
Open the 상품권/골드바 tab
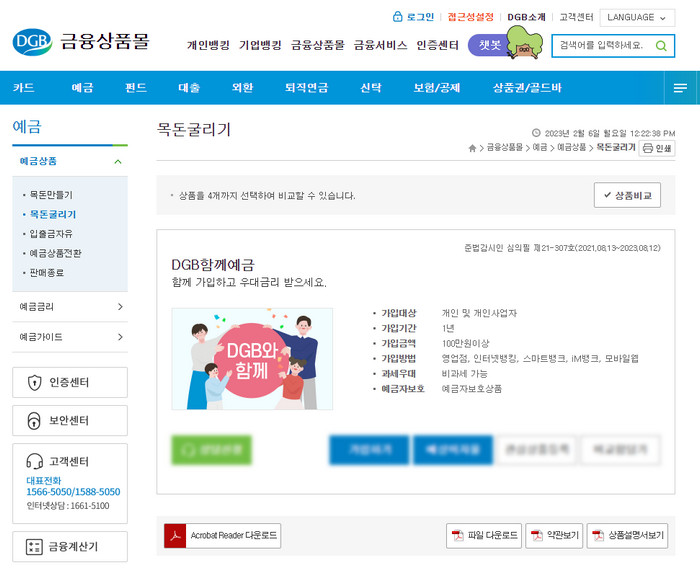pyautogui.click(x=527, y=88)
